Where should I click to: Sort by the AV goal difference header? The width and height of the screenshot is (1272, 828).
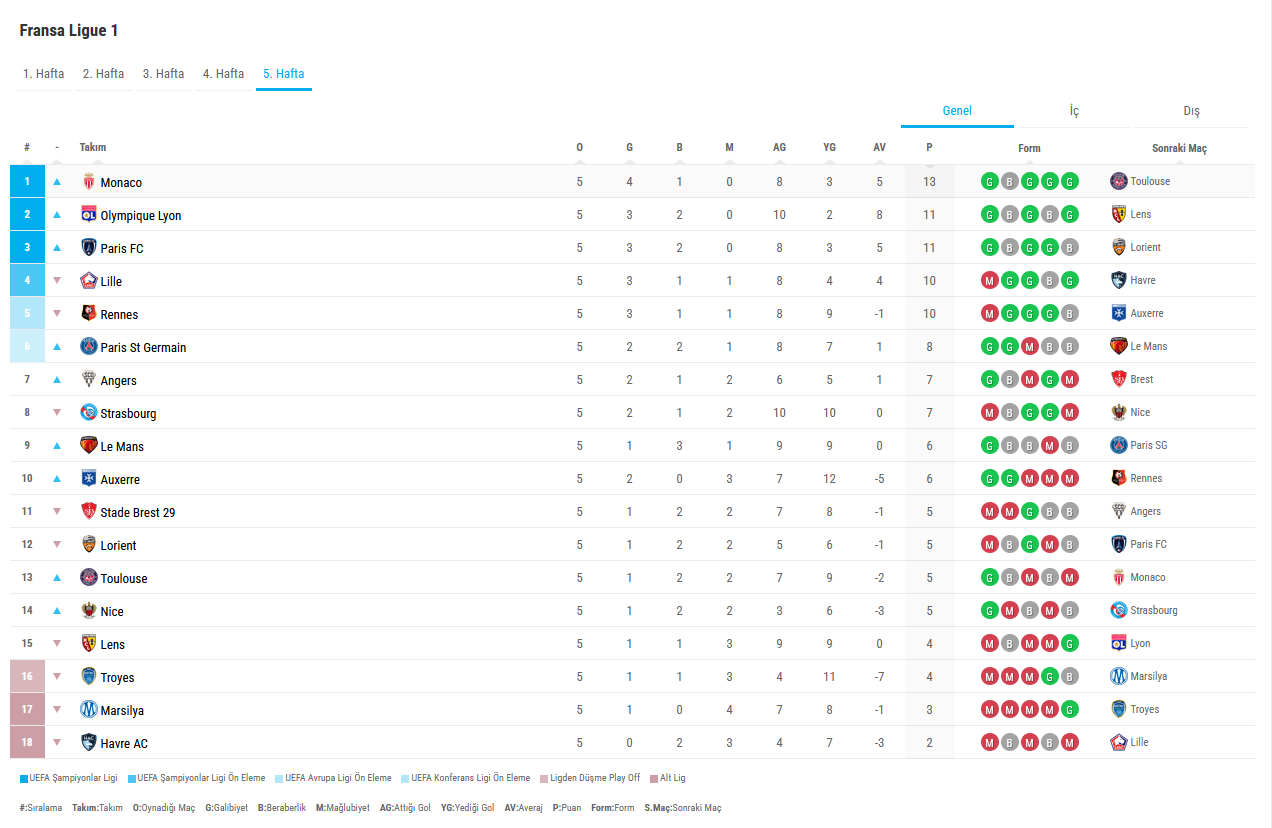879,148
